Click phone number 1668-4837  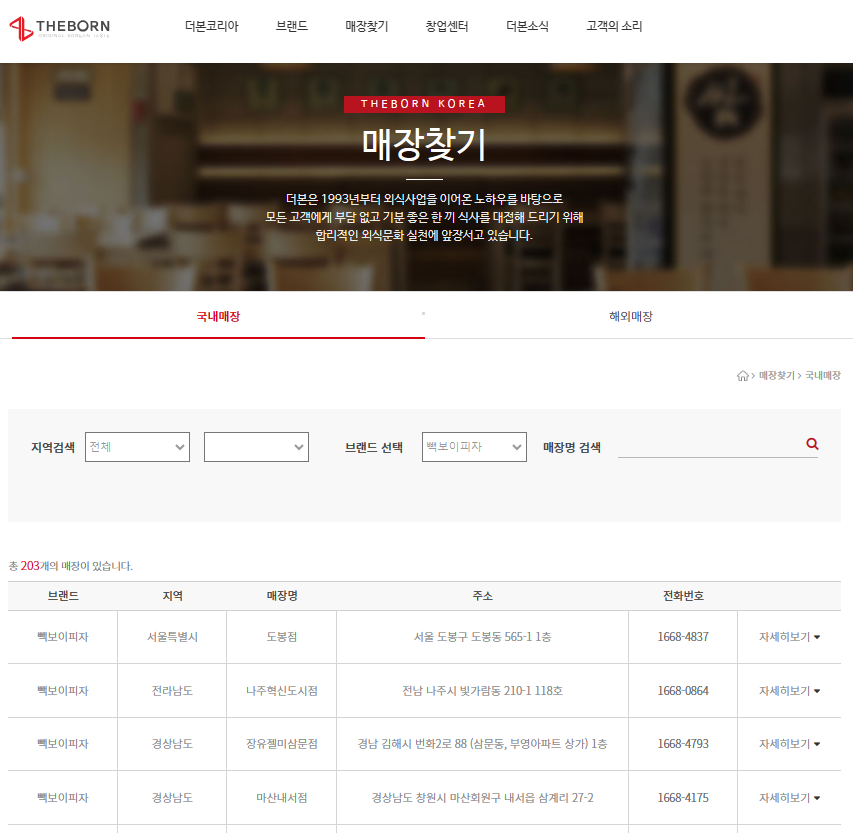tap(683, 637)
